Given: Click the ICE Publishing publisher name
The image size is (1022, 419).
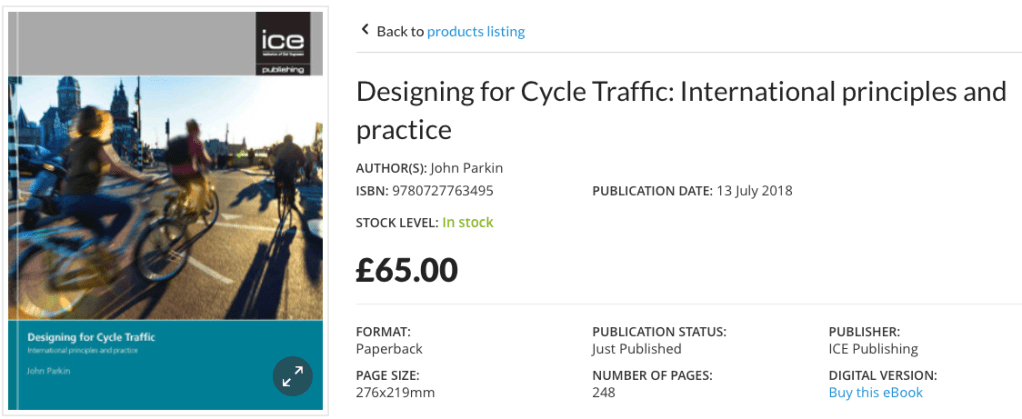Looking at the screenshot, I should coord(873,349).
